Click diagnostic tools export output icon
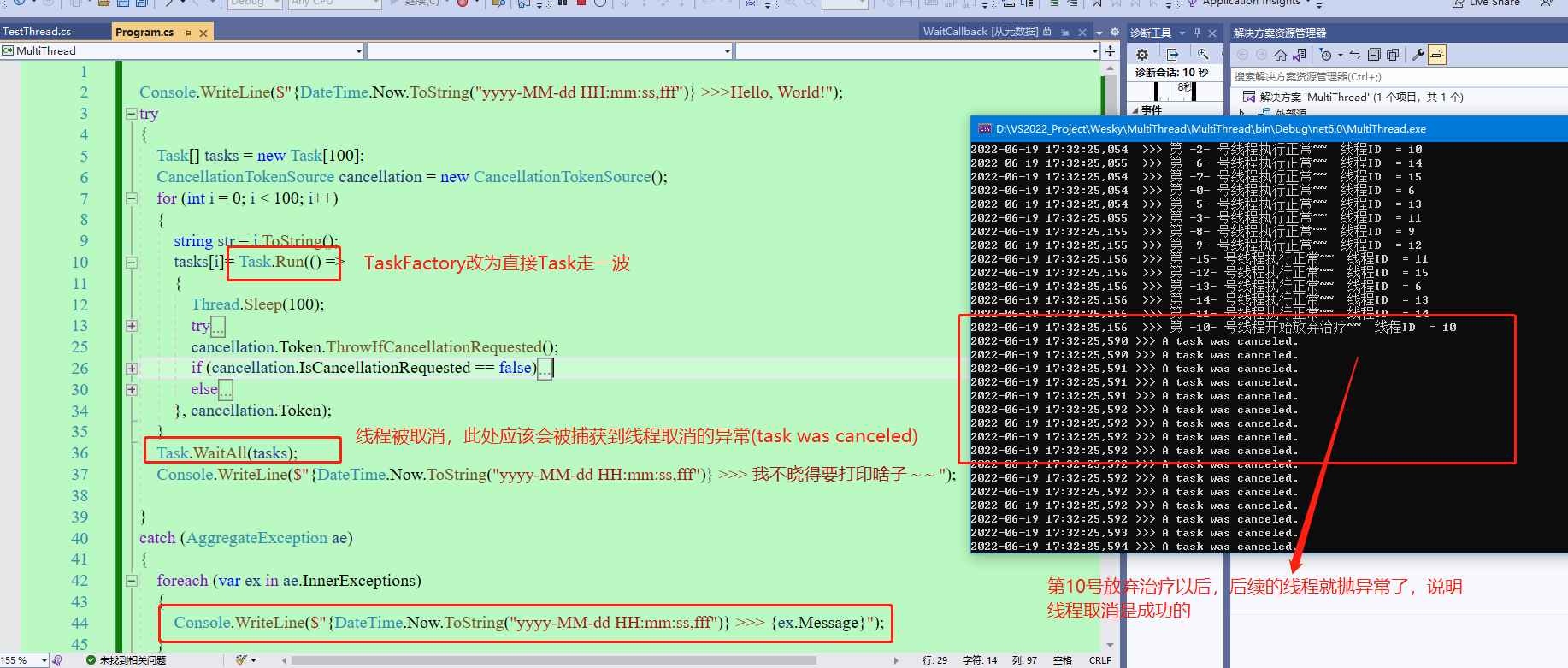Screen dimensions: 1568x668 (x=1173, y=55)
